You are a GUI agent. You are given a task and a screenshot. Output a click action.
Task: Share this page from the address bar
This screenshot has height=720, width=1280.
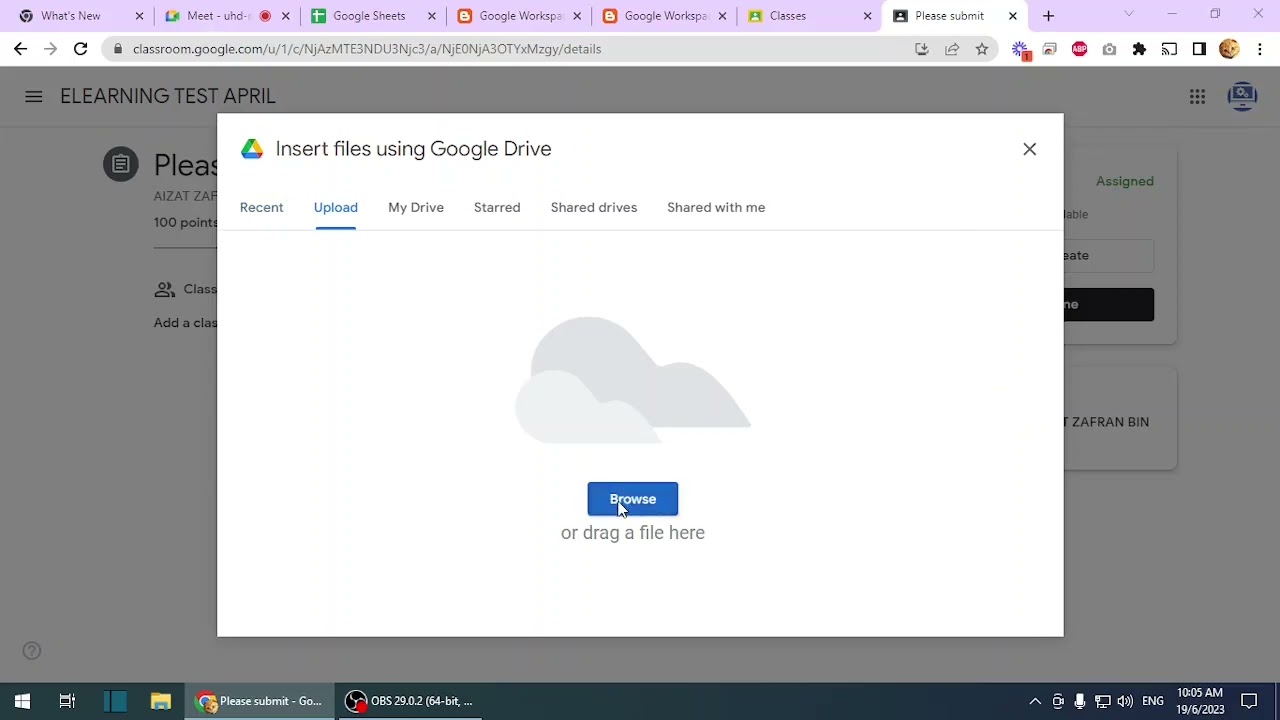coord(952,49)
